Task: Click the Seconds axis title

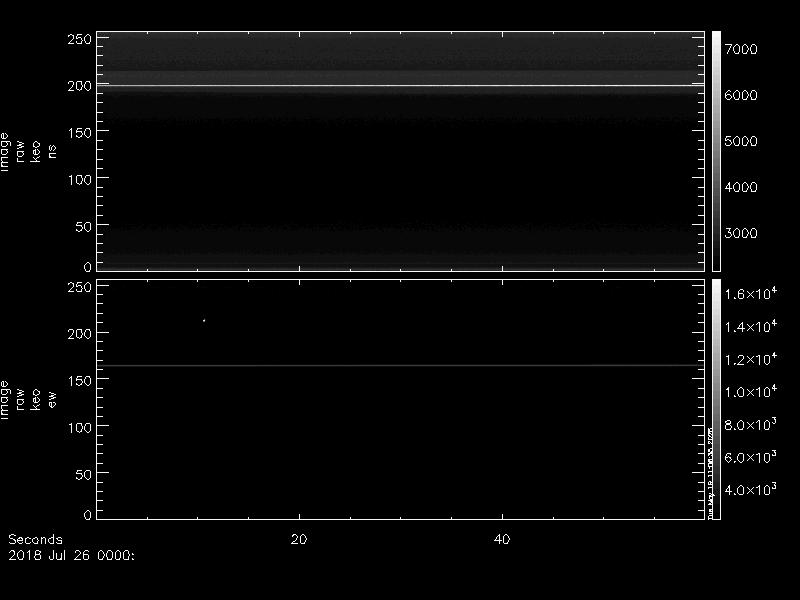Action: (x=35, y=539)
